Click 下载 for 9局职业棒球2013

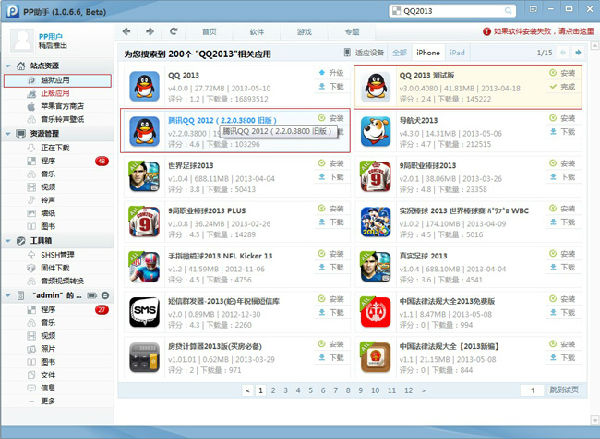(x=562, y=177)
